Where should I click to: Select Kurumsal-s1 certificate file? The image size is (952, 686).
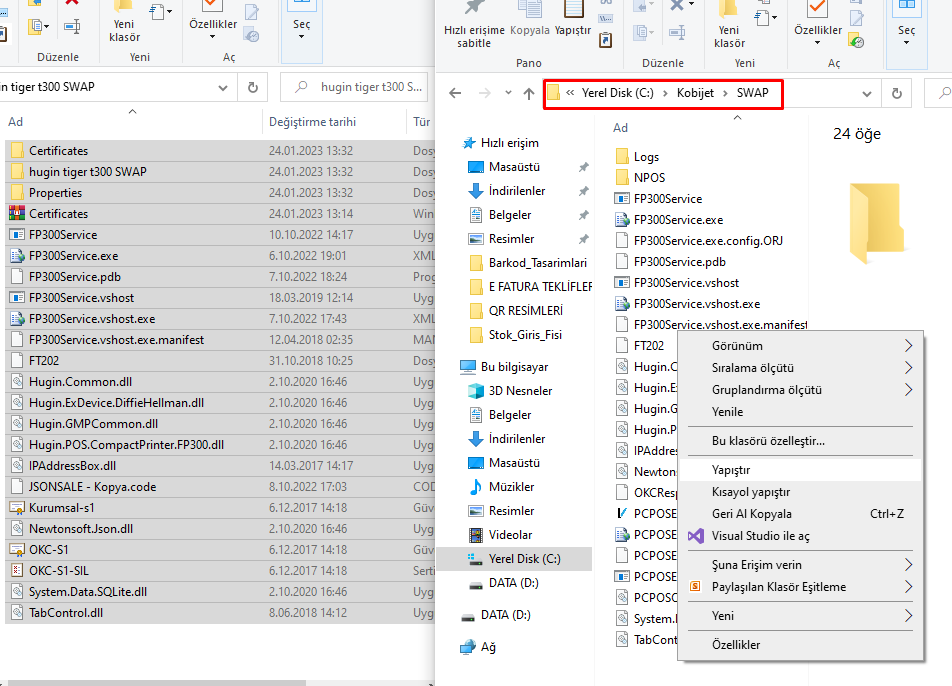(61, 508)
